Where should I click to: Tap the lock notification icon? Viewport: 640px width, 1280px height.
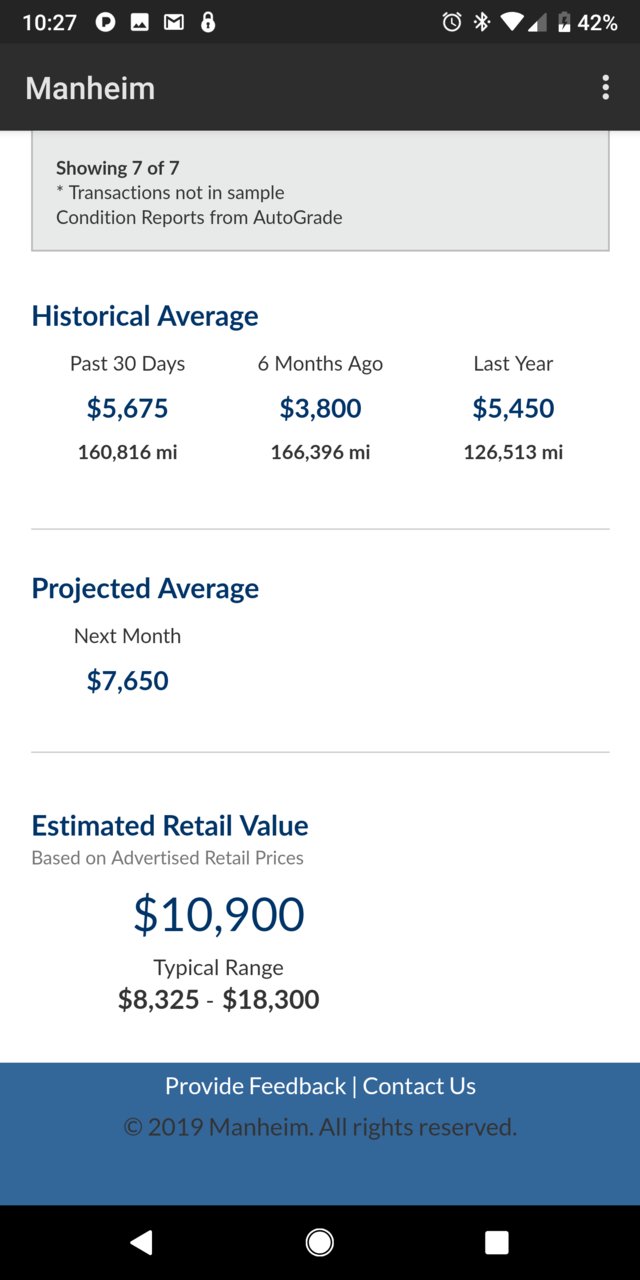tap(208, 22)
